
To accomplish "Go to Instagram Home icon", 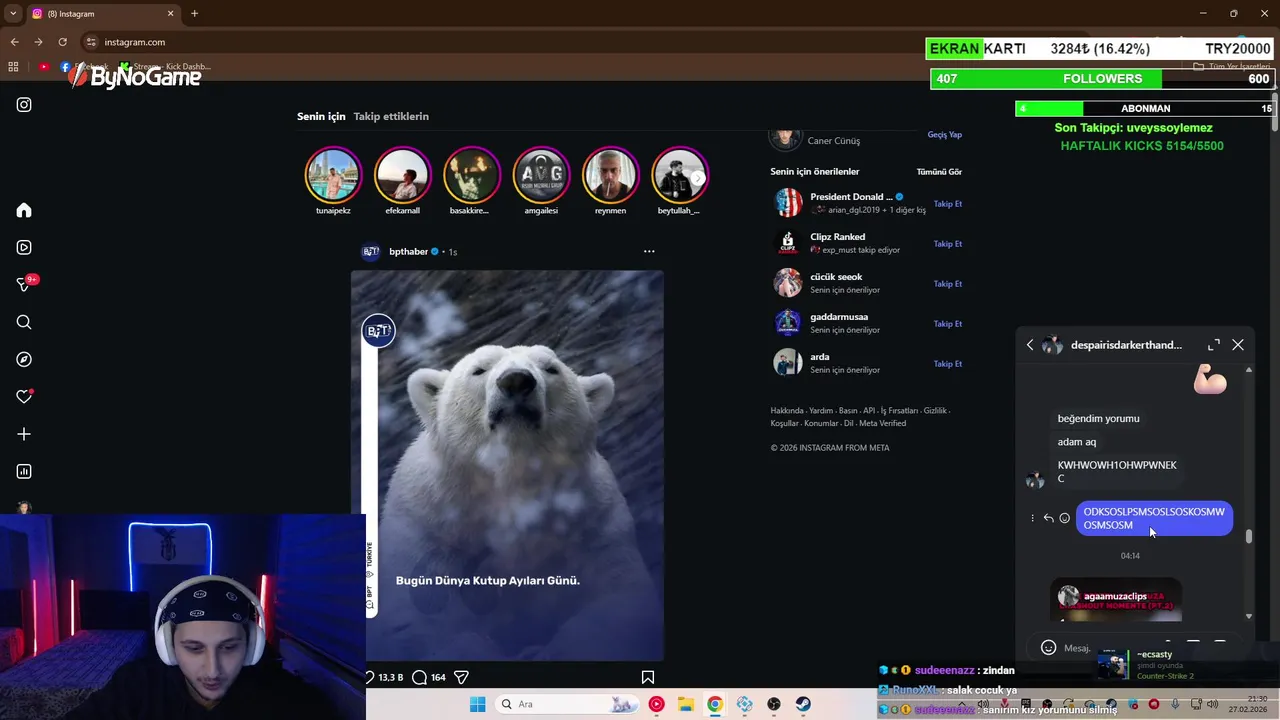I will 24,210.
